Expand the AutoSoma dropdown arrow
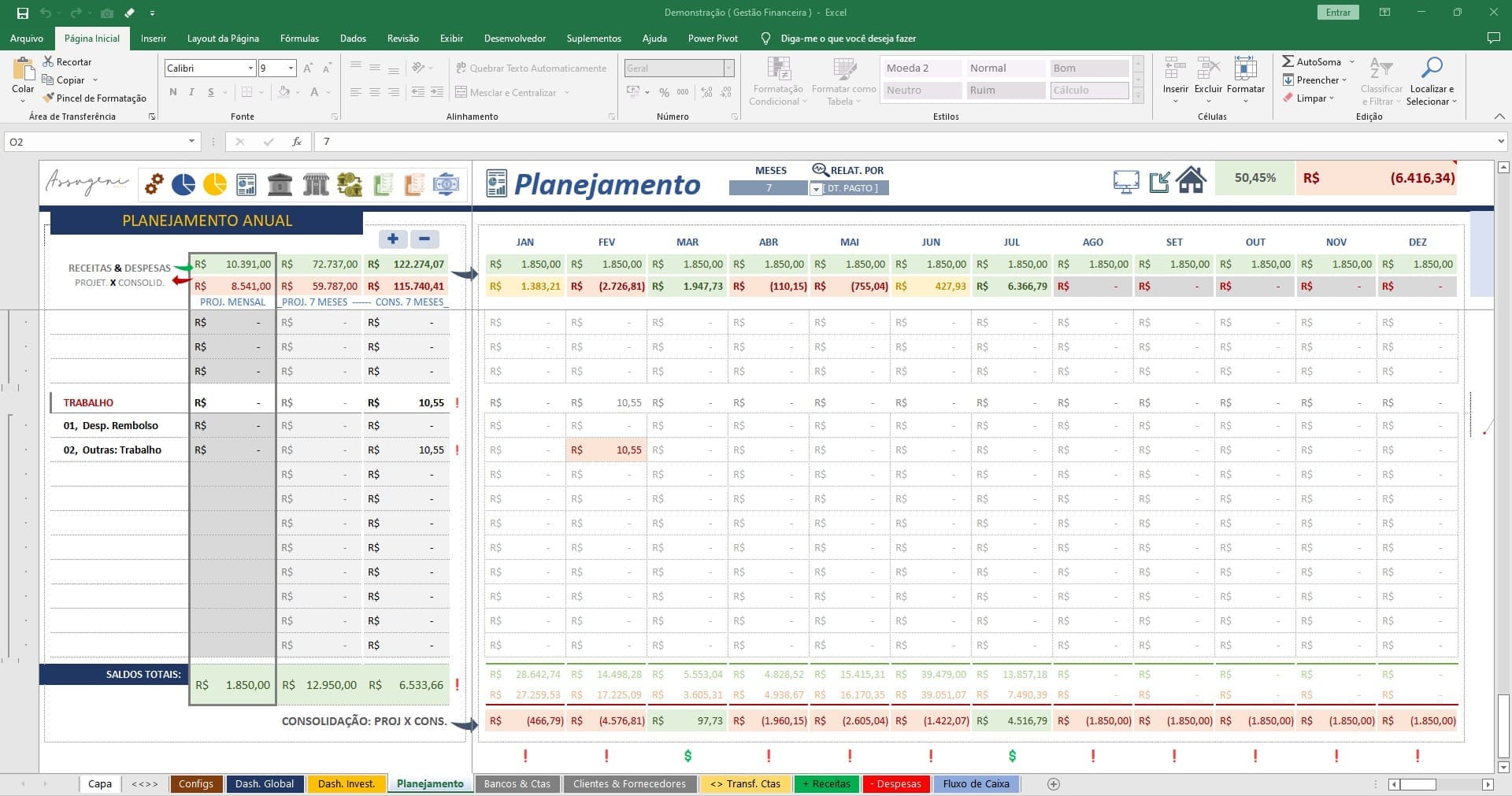This screenshot has width=1512, height=796. pos(1352,61)
